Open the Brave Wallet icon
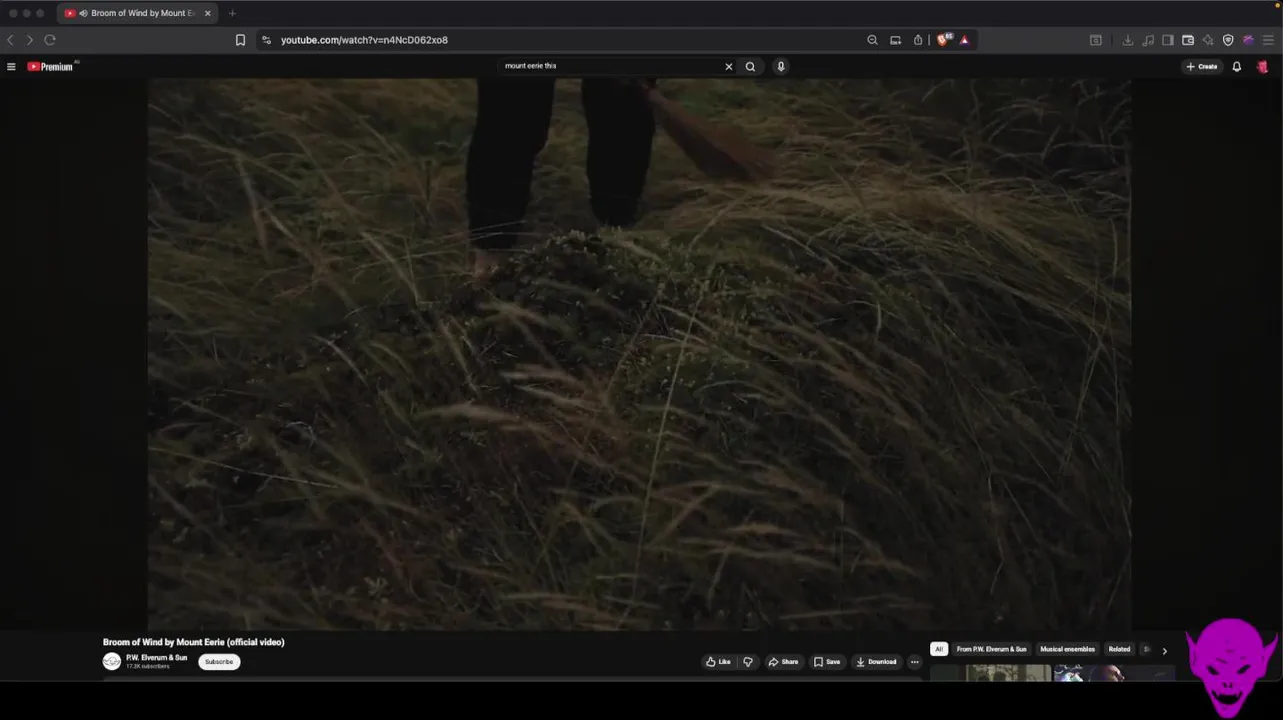 pyautogui.click(x=1188, y=40)
